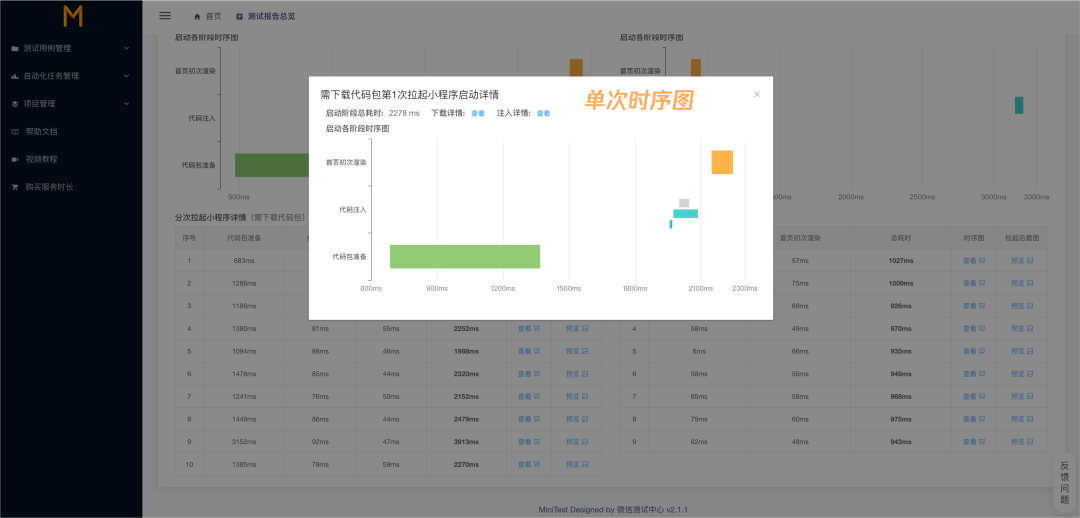
Task: Click the 查看 chart icon in the 935ms row
Action: coord(982,351)
